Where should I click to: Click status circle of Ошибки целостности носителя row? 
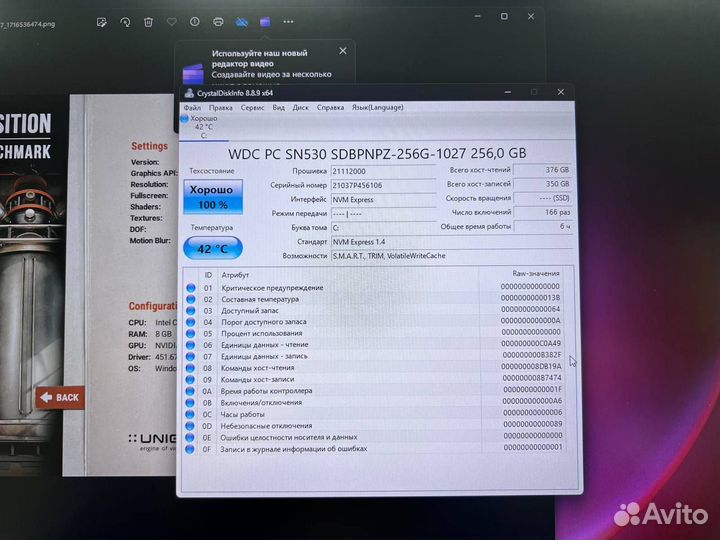click(x=190, y=438)
